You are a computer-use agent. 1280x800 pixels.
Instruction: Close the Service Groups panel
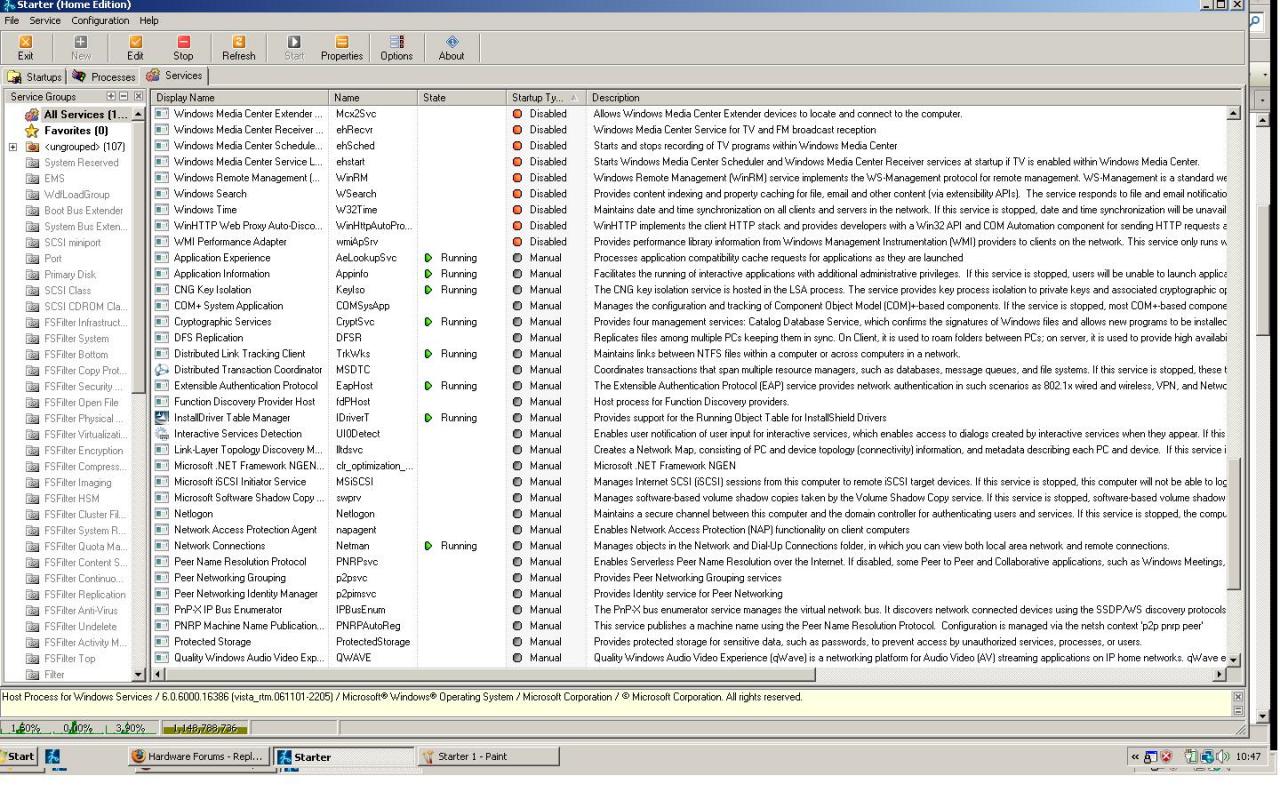(139, 97)
